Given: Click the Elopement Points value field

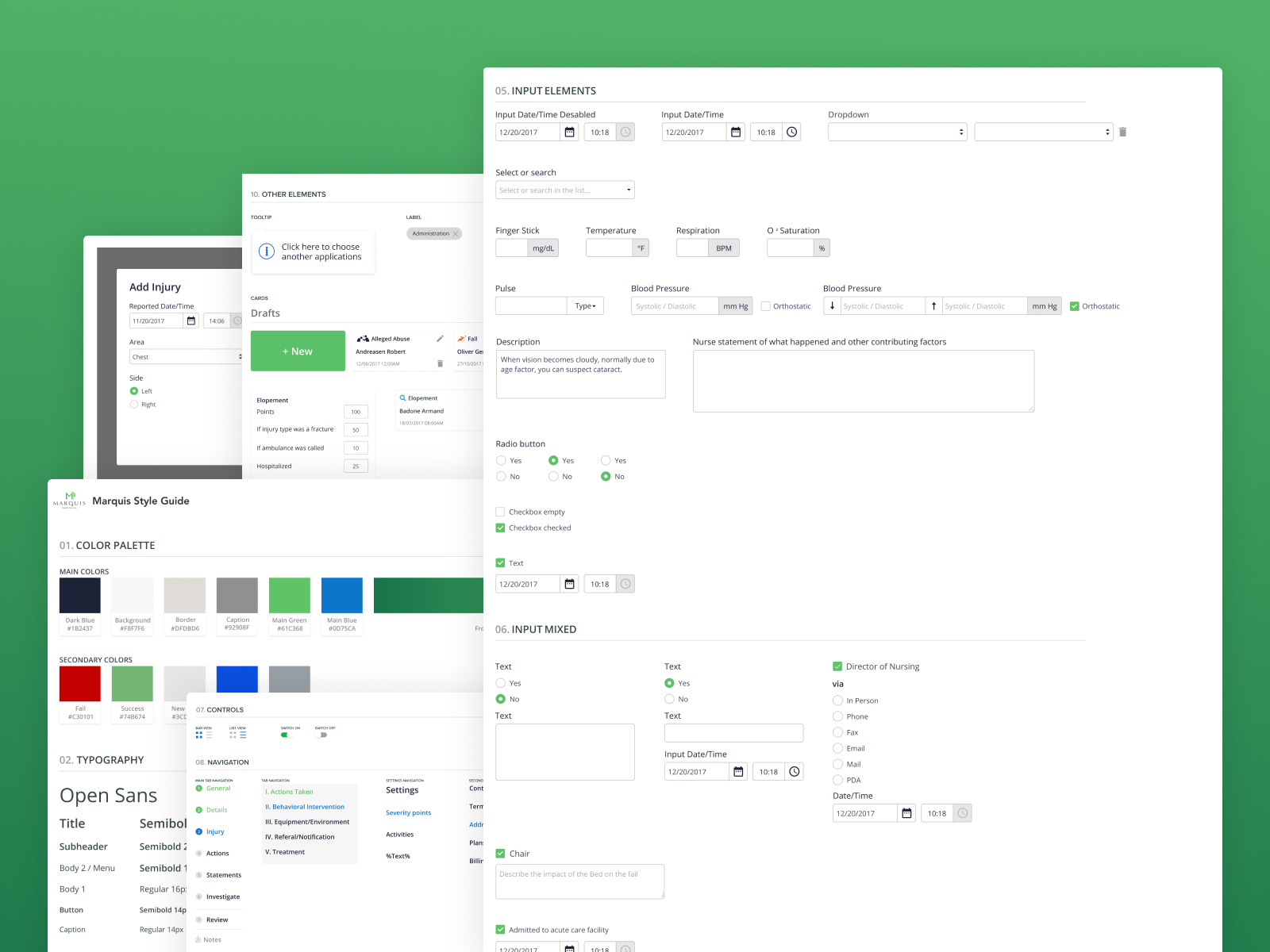Looking at the screenshot, I should [356, 411].
